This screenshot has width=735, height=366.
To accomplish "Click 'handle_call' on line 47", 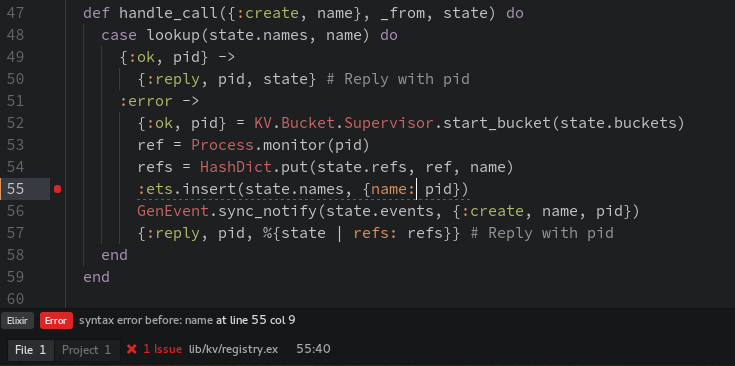I will (x=169, y=13).
